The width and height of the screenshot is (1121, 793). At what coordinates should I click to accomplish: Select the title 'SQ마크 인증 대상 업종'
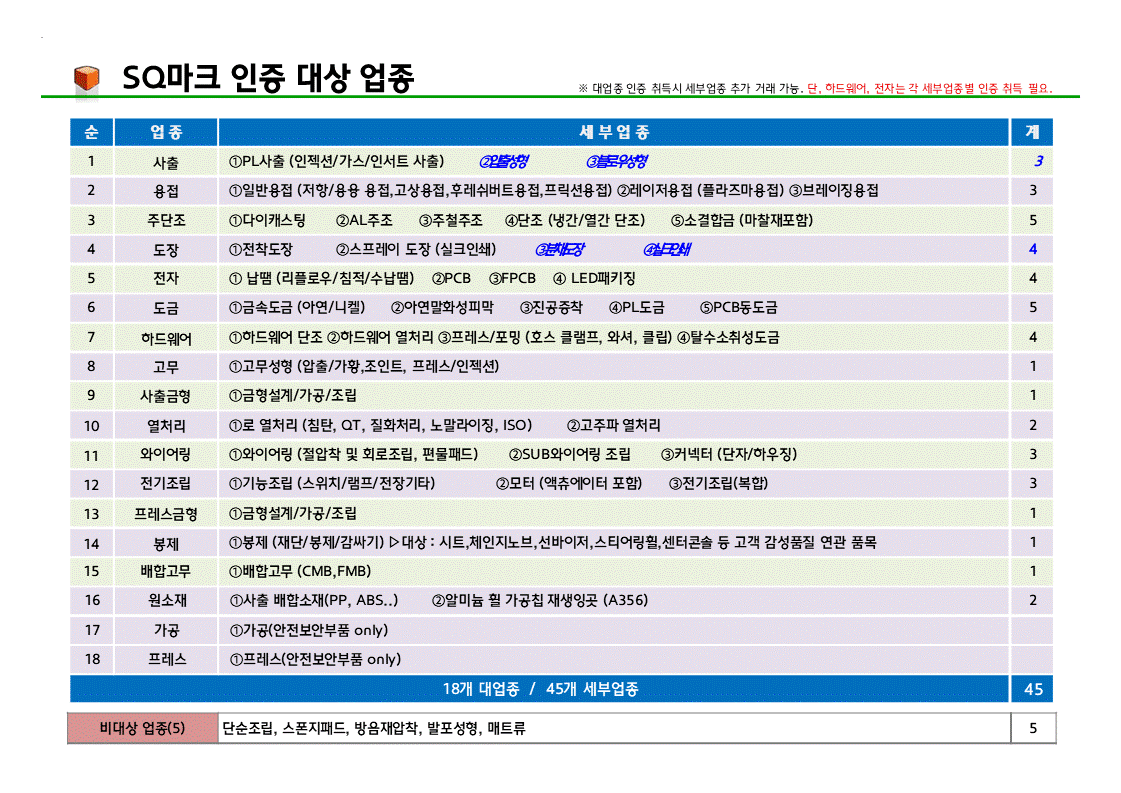[268, 77]
